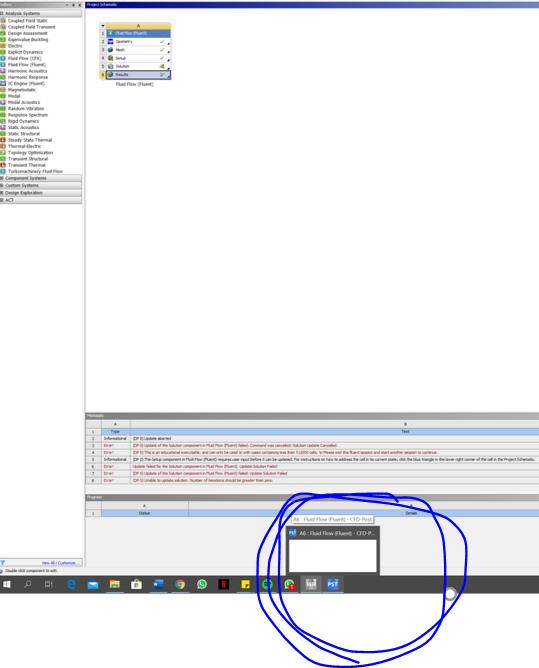Select Magnetostatic in toolbox
This screenshot has height=668, width=539.
pos(22,90)
